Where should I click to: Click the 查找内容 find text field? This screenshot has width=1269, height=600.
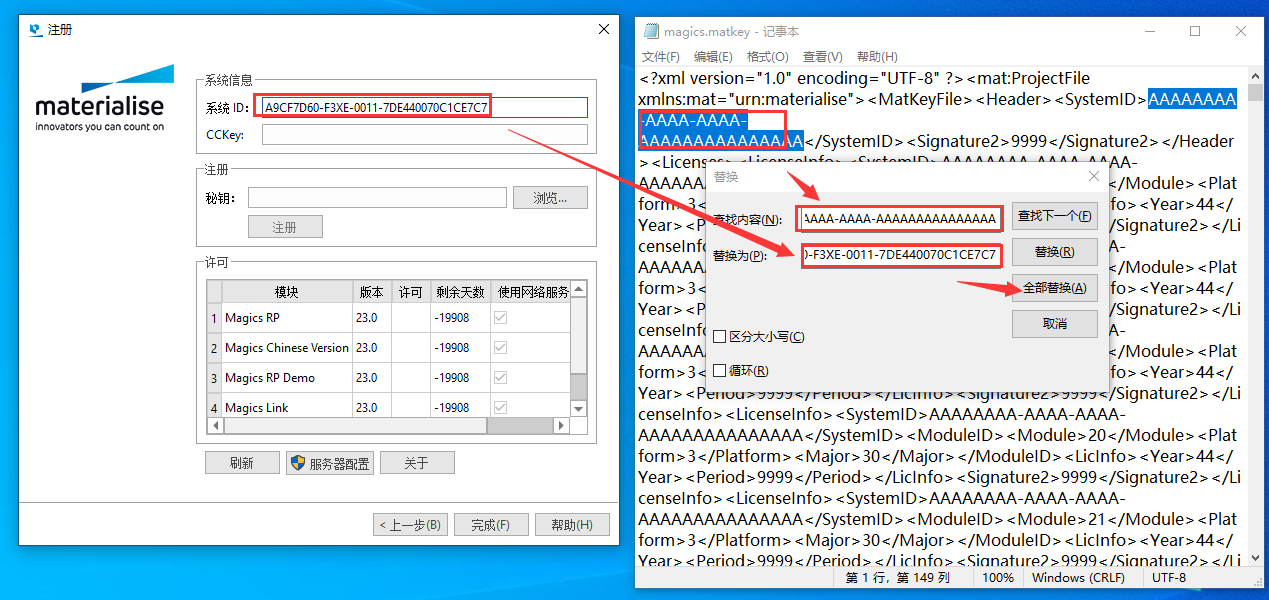coord(900,218)
